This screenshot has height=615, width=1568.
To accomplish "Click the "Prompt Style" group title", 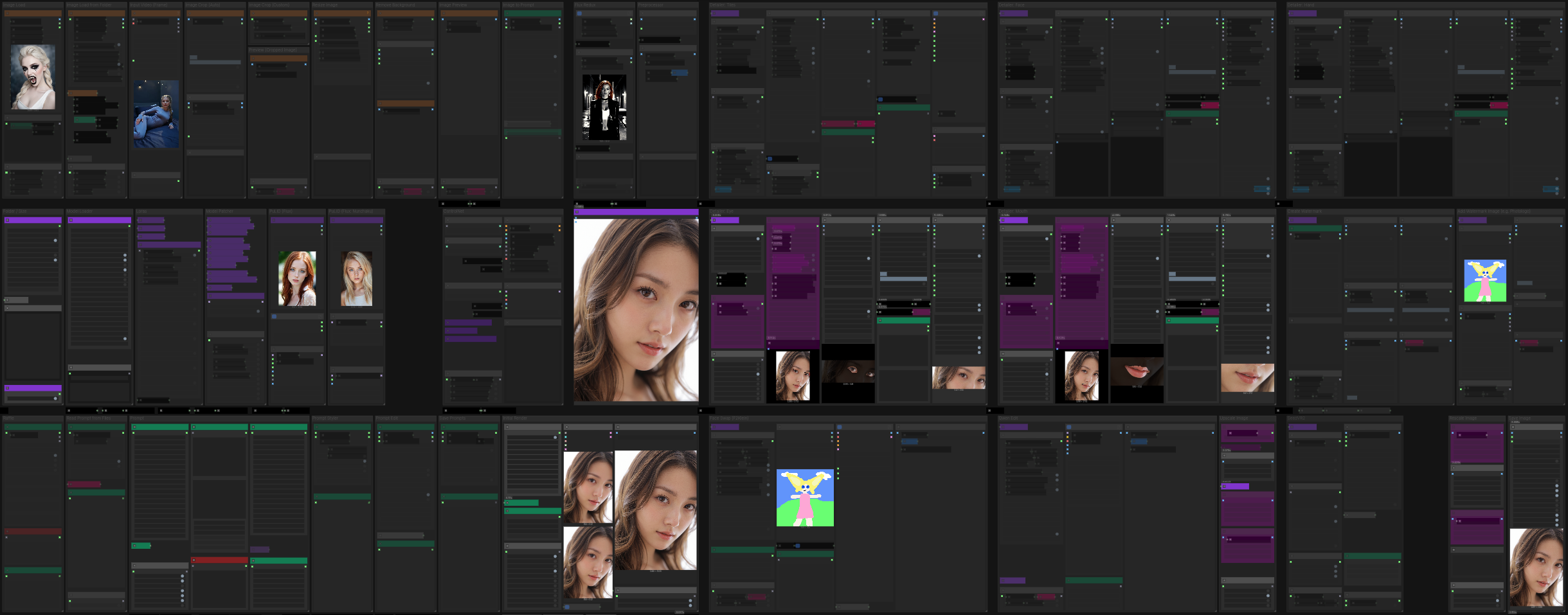I will [325, 418].
